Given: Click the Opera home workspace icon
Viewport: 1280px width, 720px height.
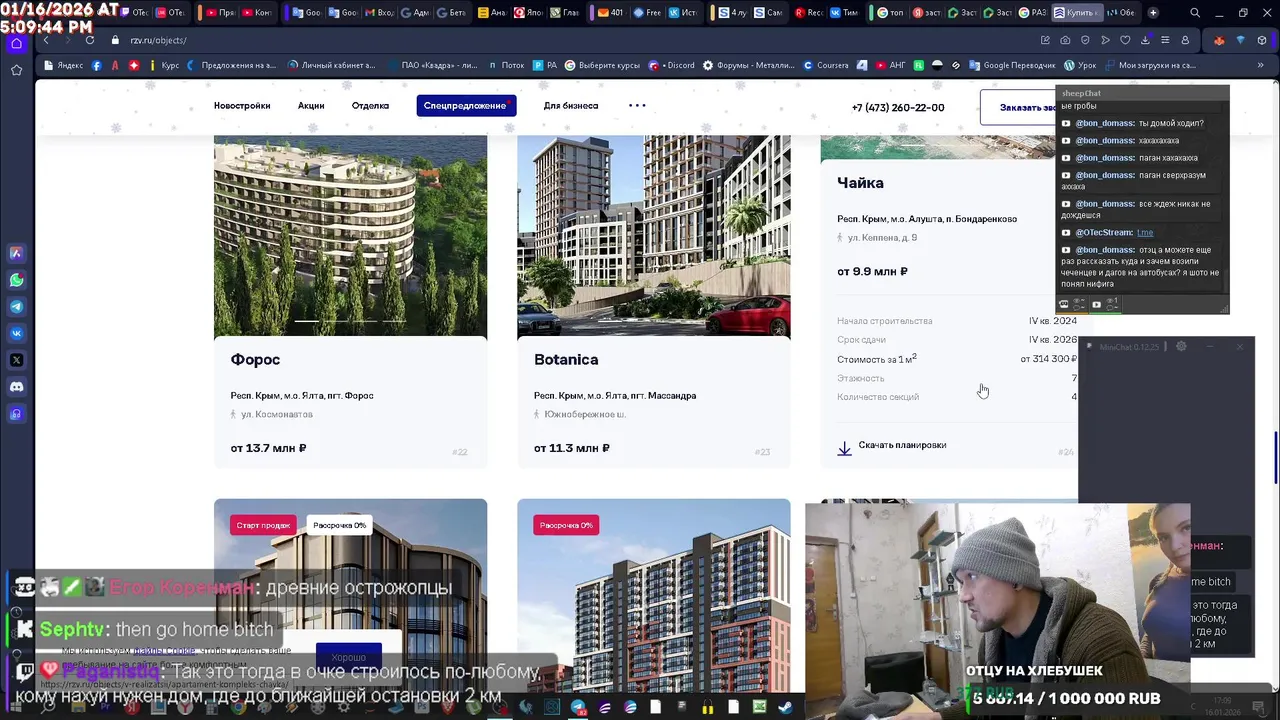Looking at the screenshot, I should (16, 43).
